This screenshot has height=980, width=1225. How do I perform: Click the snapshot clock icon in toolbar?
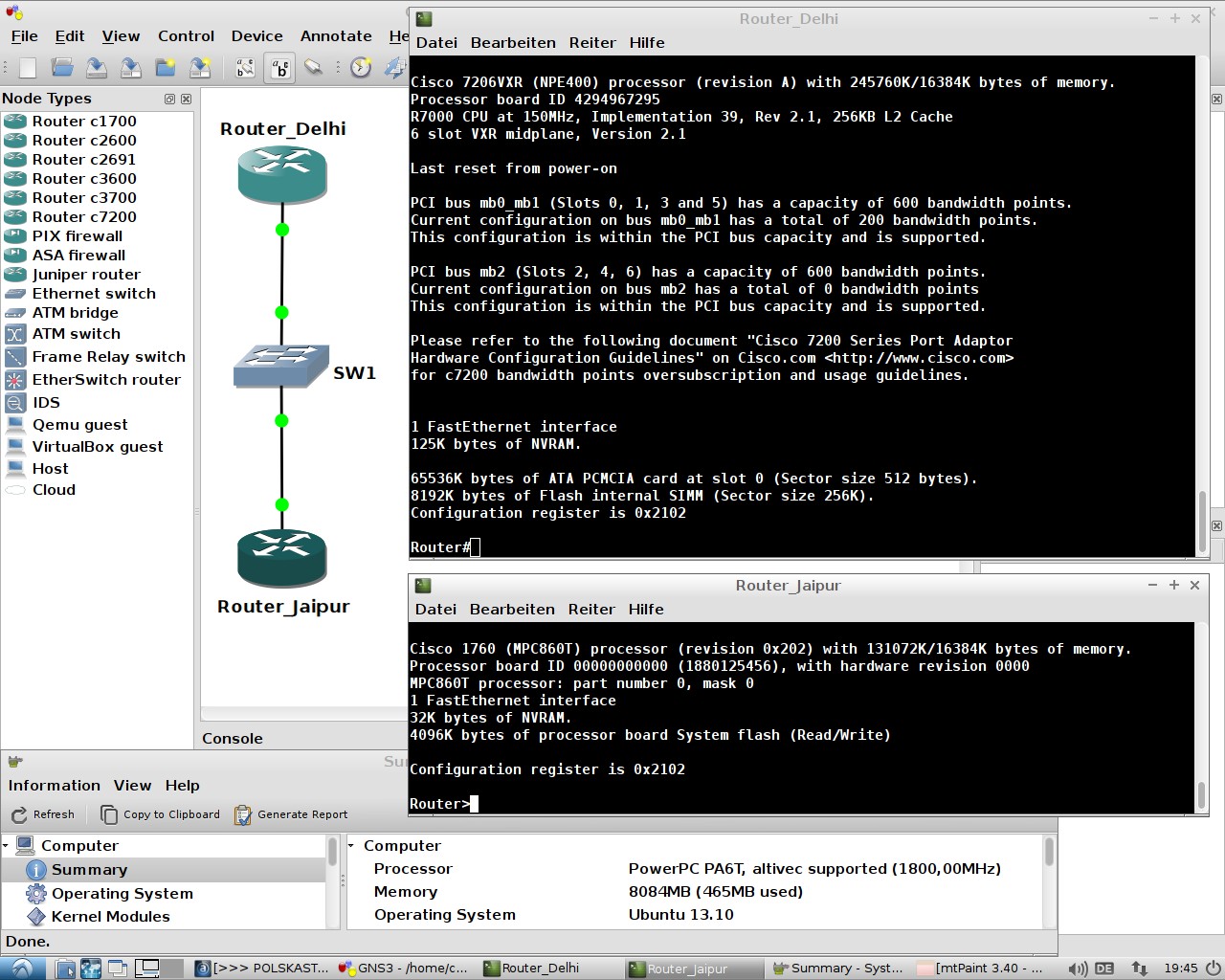click(361, 68)
